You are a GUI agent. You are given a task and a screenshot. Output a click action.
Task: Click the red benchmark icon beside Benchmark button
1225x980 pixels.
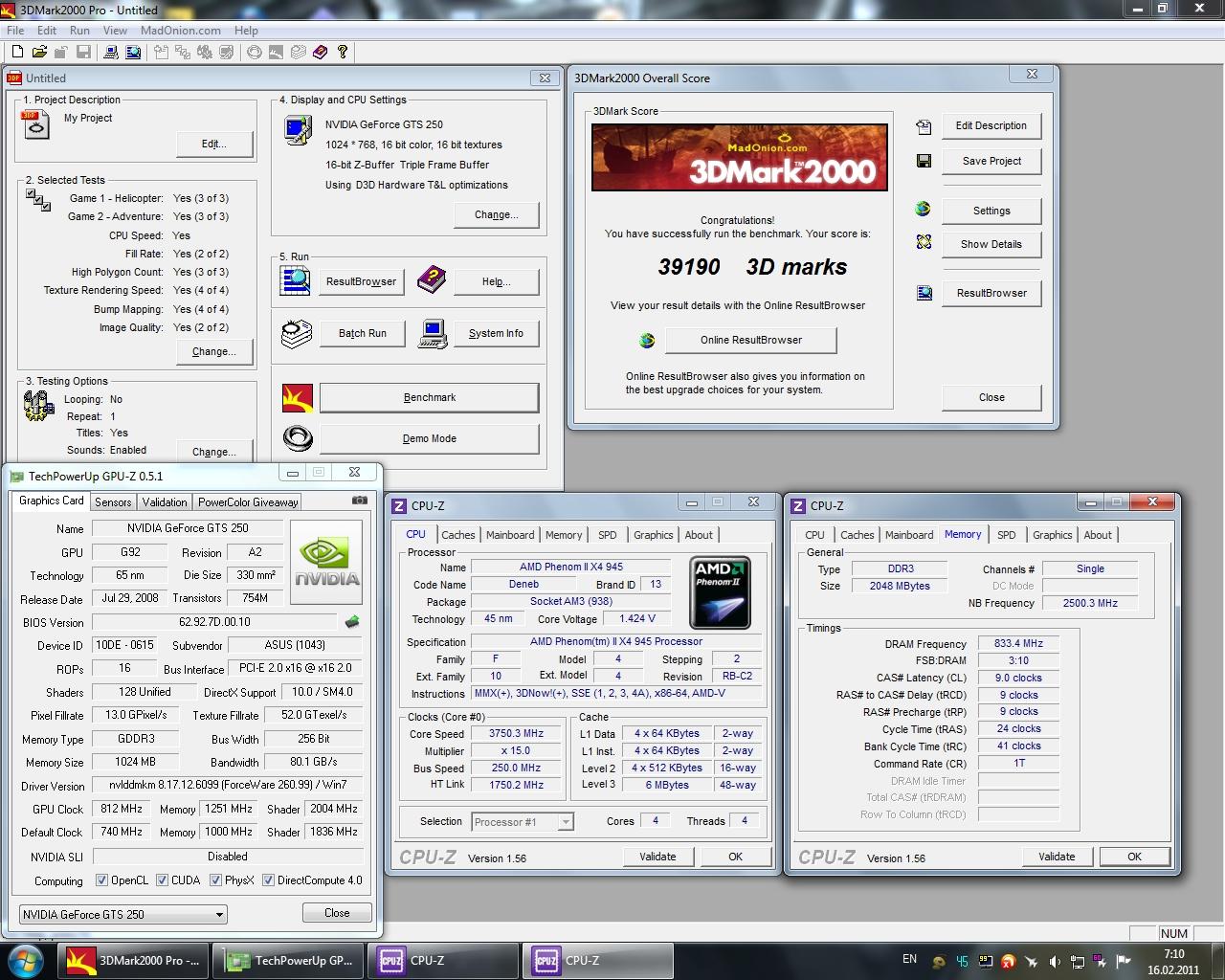click(298, 397)
